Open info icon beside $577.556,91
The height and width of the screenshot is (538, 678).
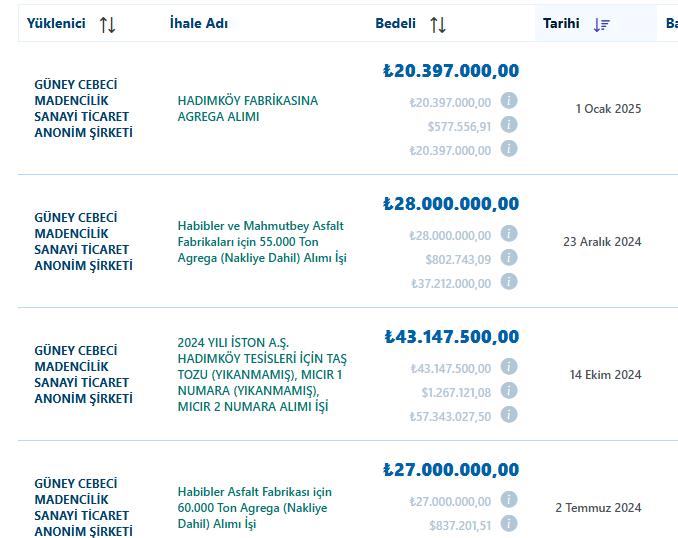(509, 125)
